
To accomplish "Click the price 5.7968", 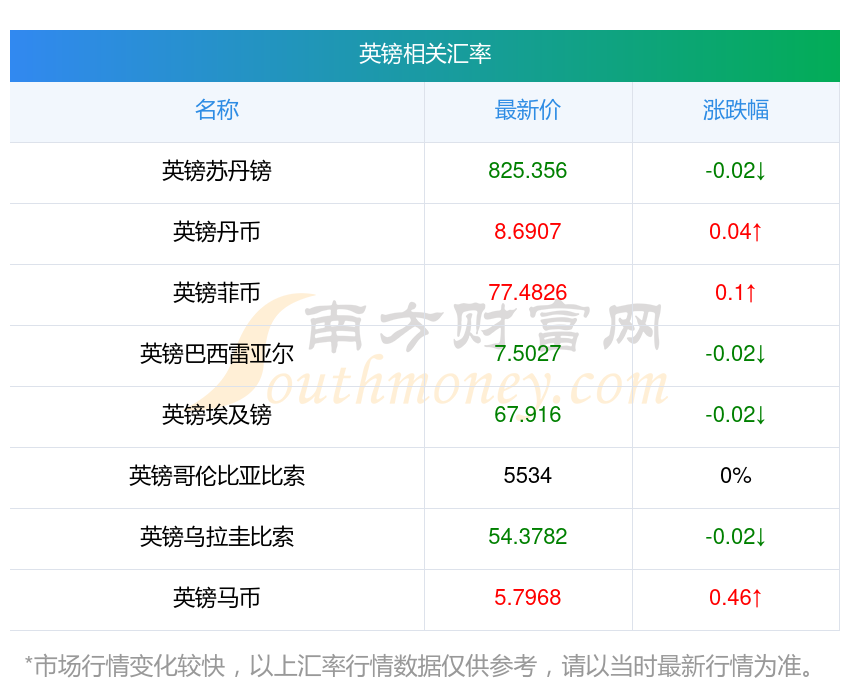I will click(x=527, y=598).
